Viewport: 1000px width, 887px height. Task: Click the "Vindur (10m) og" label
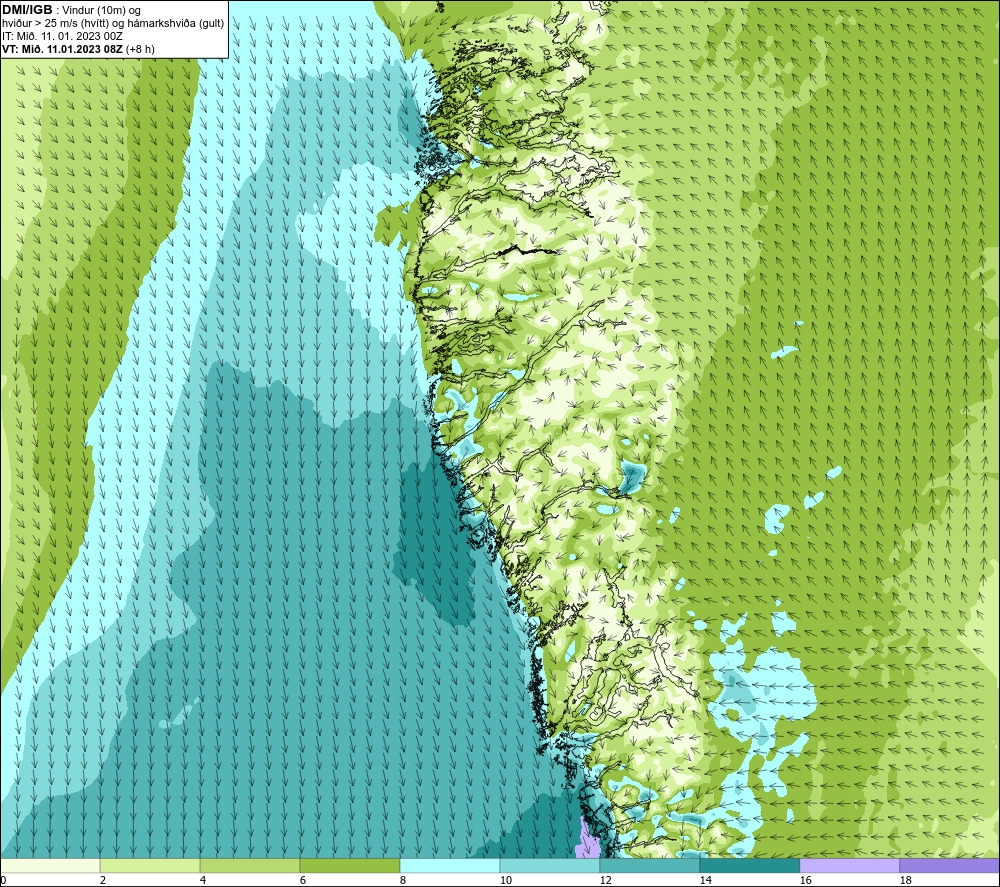[102, 11]
